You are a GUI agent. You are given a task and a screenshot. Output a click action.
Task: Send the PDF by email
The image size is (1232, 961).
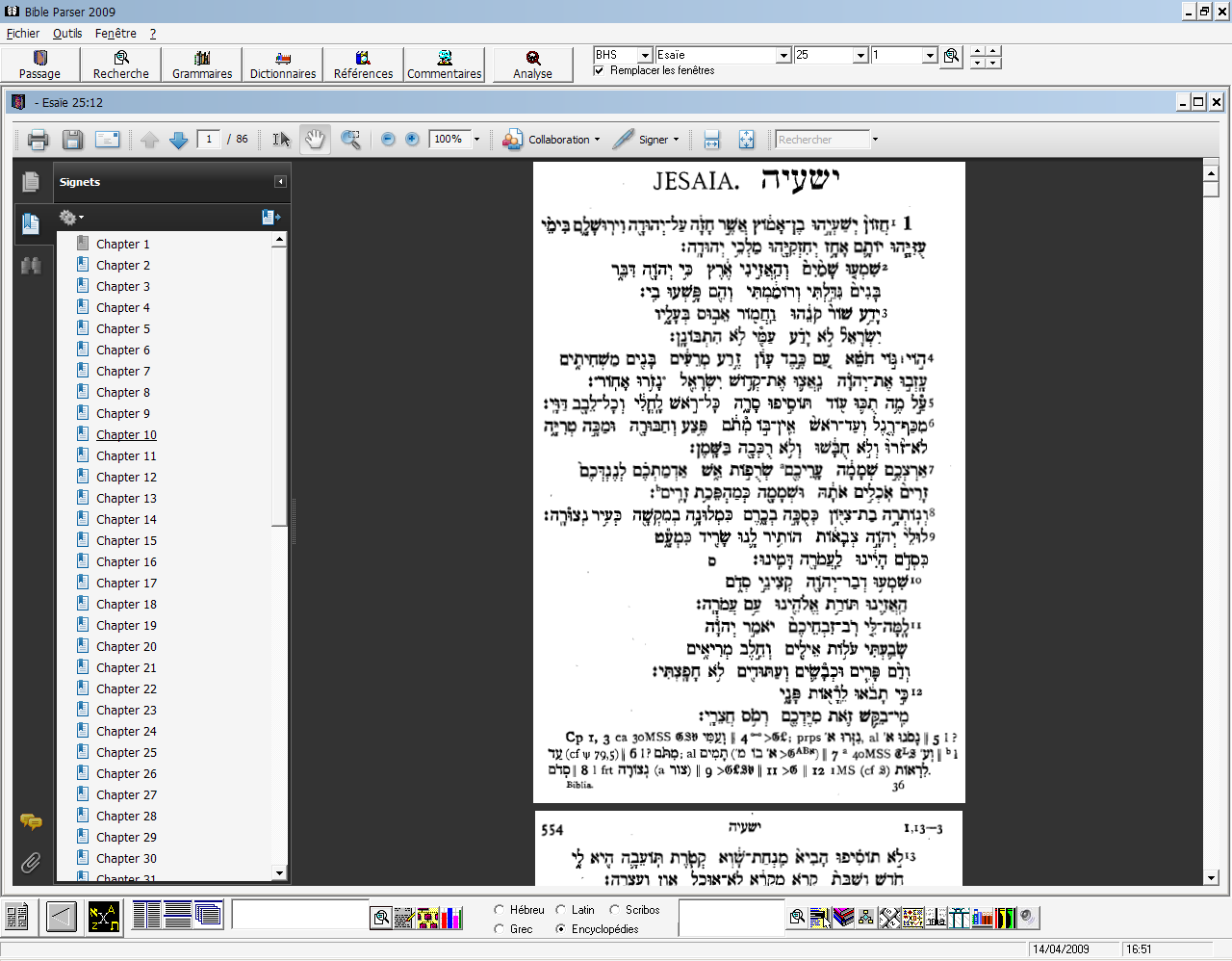coord(108,140)
